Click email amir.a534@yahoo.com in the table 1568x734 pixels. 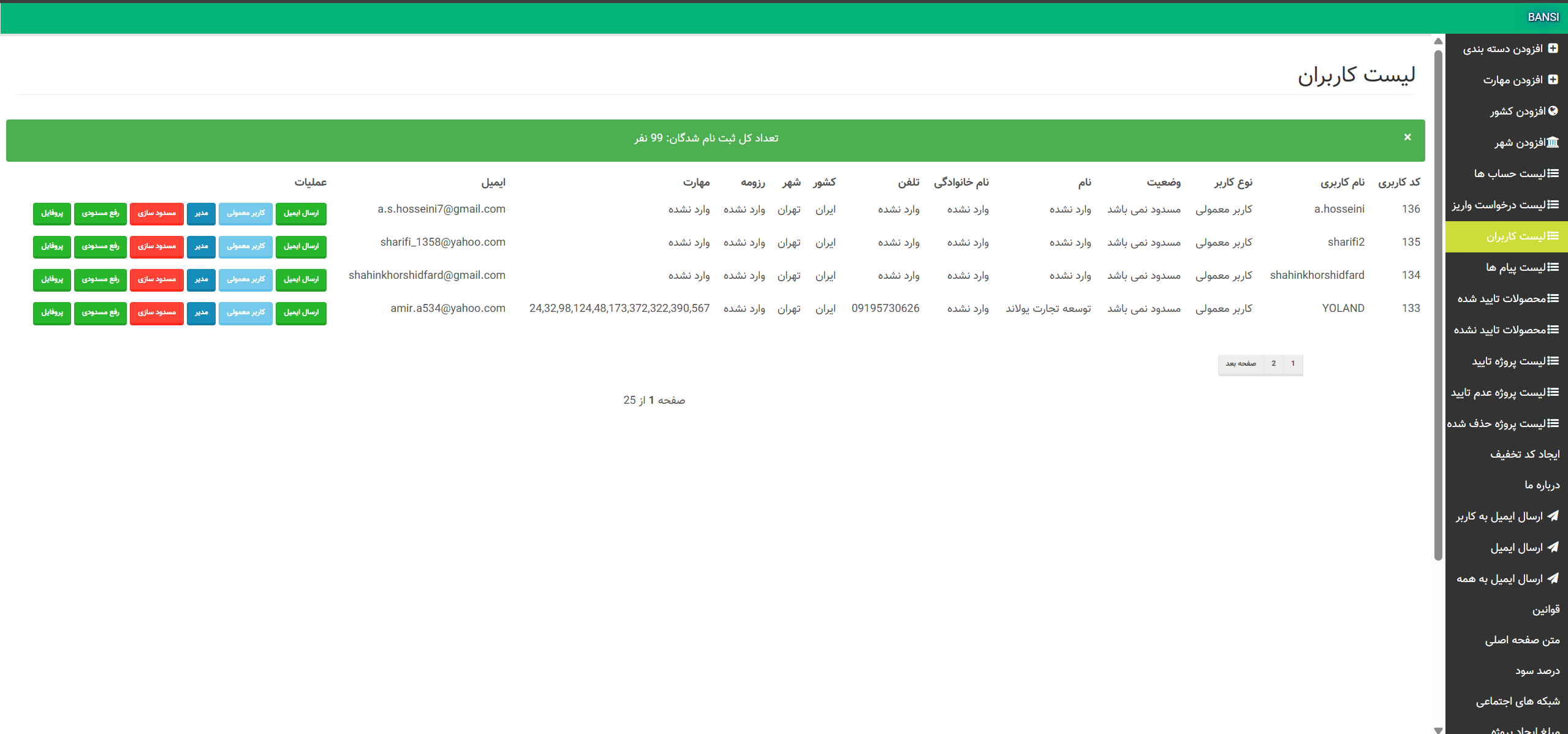tap(448, 308)
